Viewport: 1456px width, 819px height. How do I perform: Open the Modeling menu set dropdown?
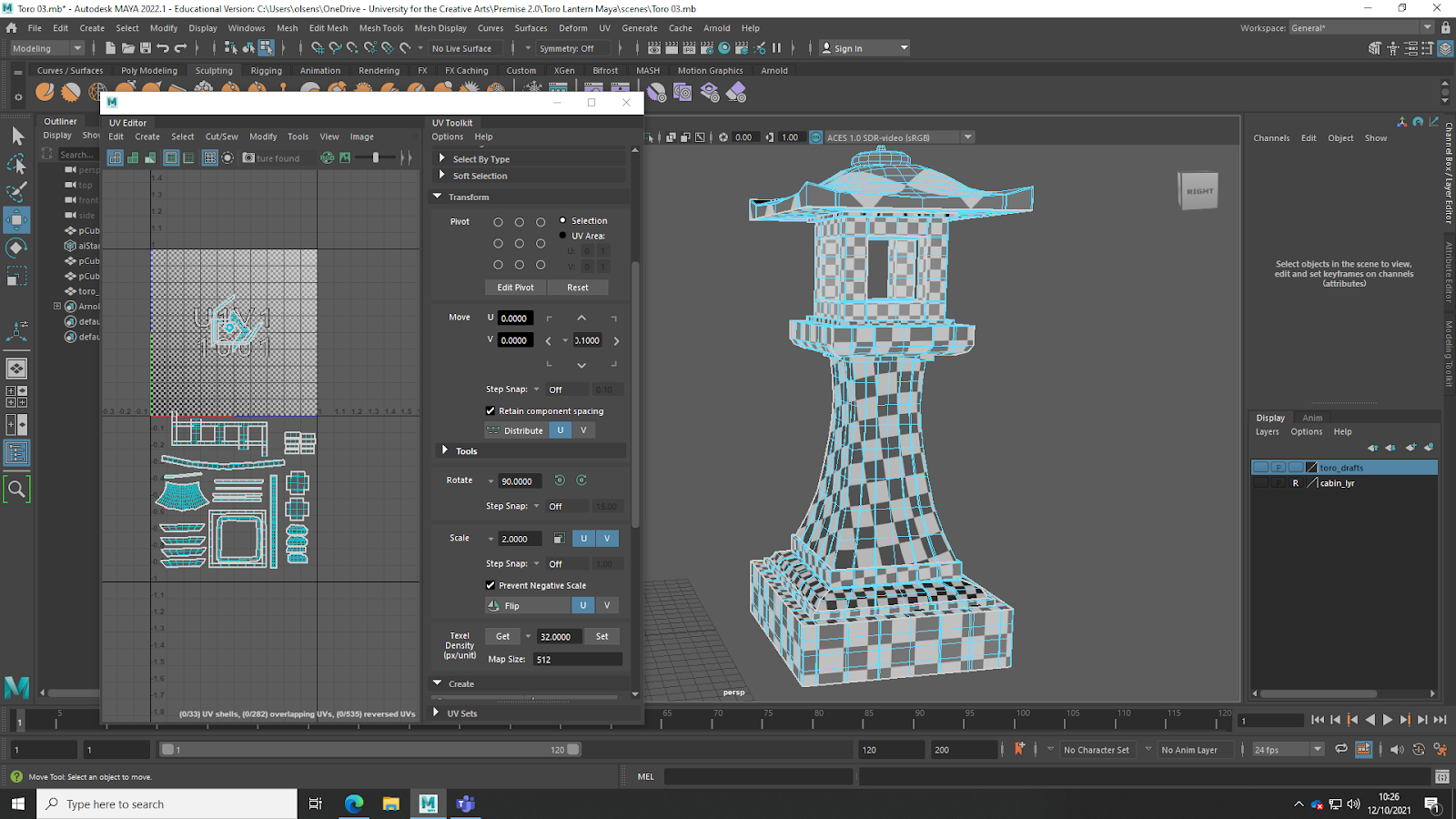pyautogui.click(x=46, y=48)
